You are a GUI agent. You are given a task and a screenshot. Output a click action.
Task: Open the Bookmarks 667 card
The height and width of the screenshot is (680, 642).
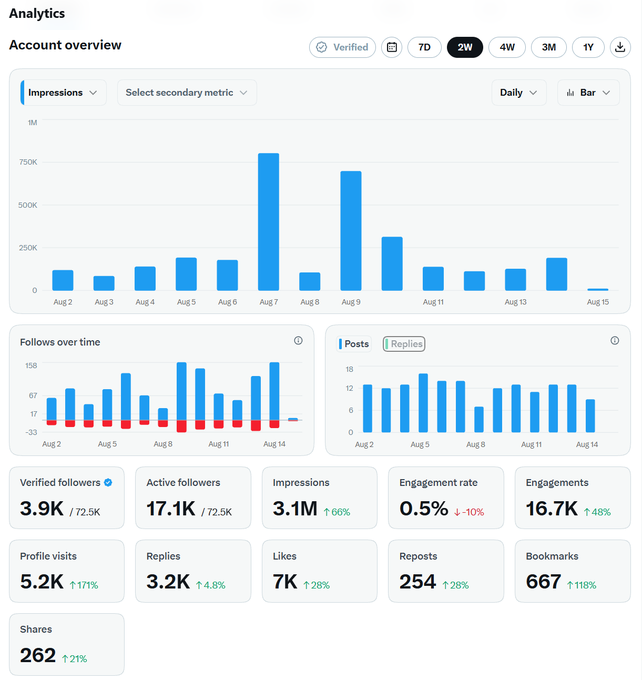[x=573, y=571]
